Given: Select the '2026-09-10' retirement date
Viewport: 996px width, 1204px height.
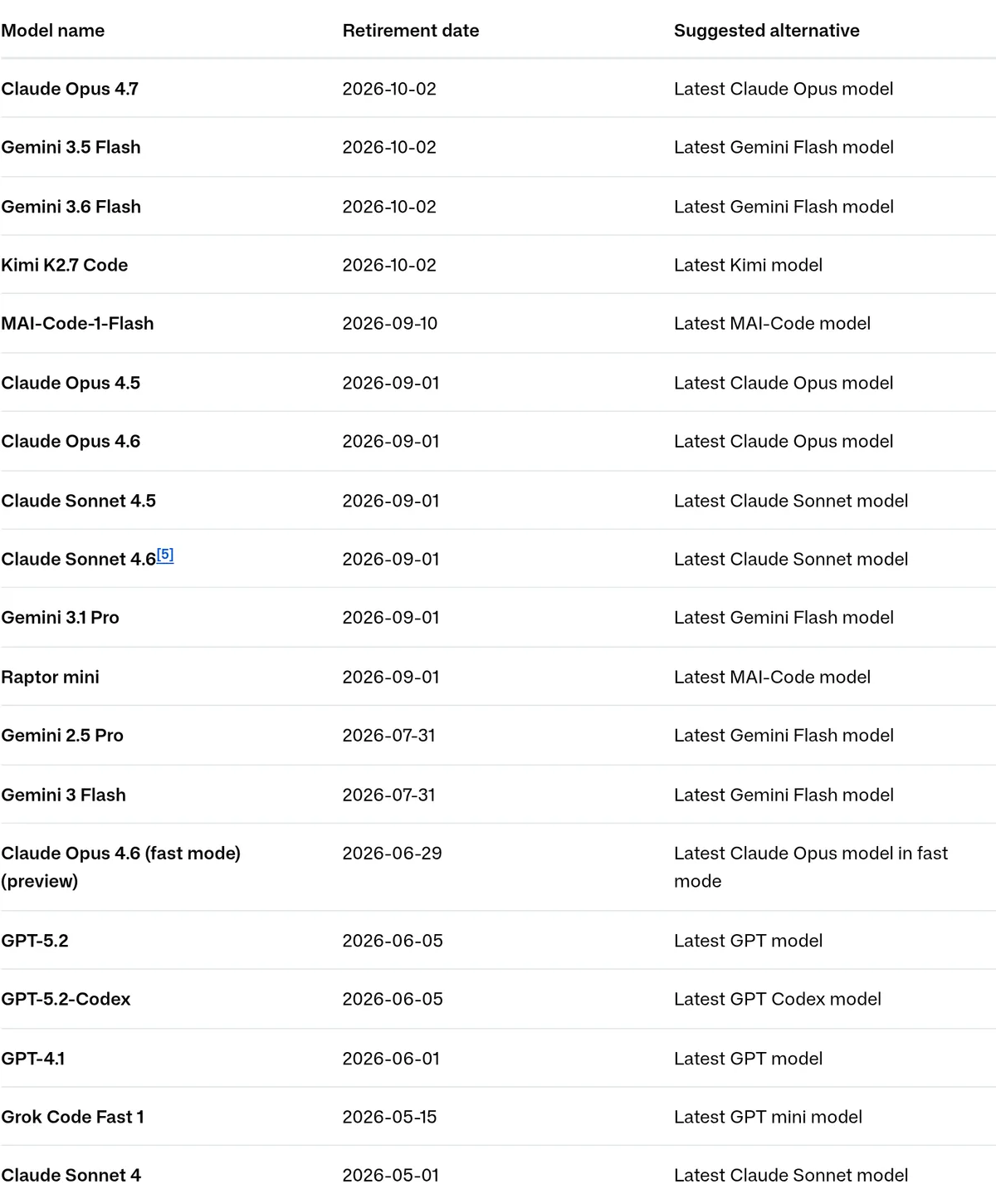Looking at the screenshot, I should click(x=390, y=323).
